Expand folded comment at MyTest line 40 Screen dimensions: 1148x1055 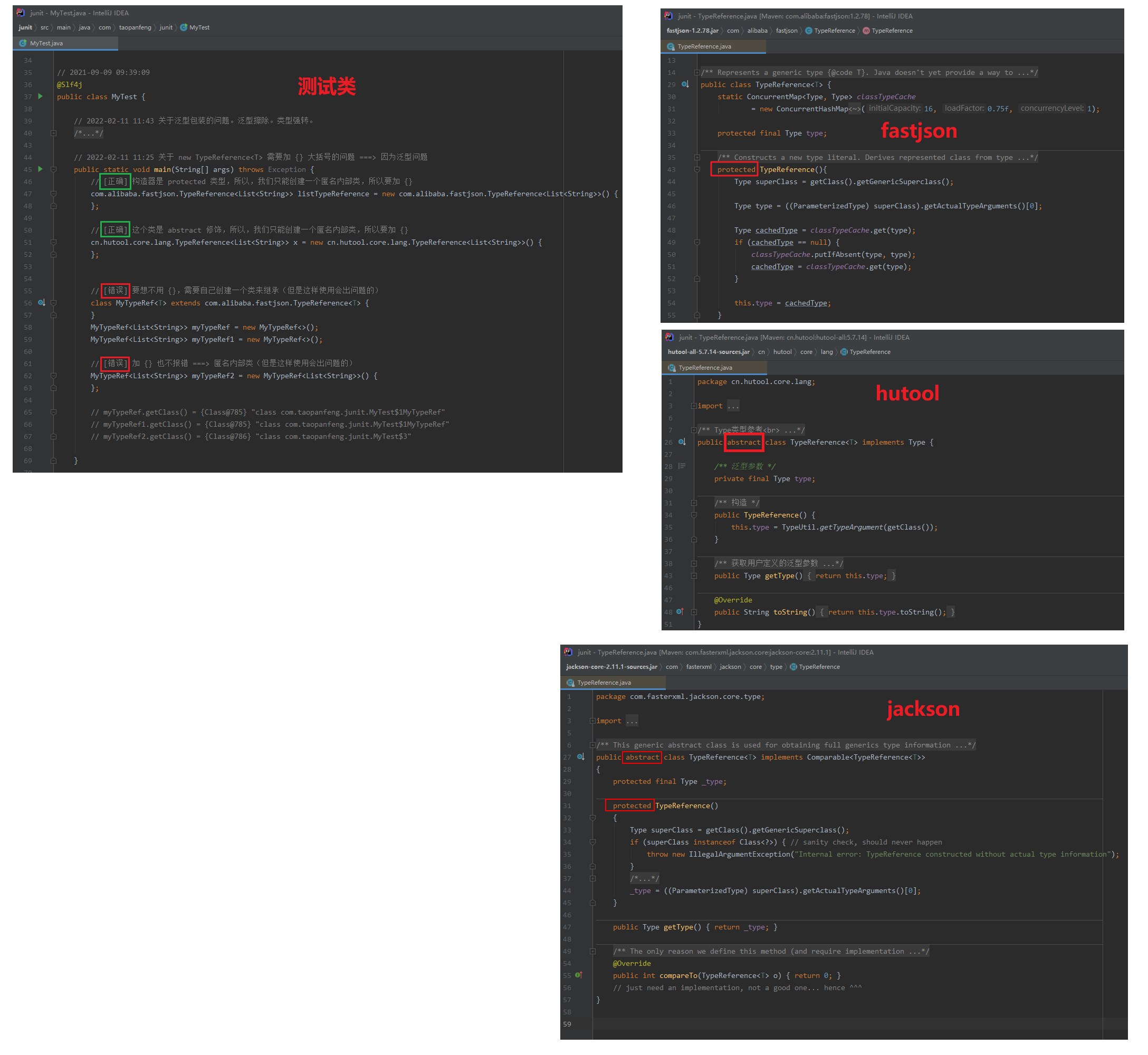pyautogui.click(x=54, y=133)
